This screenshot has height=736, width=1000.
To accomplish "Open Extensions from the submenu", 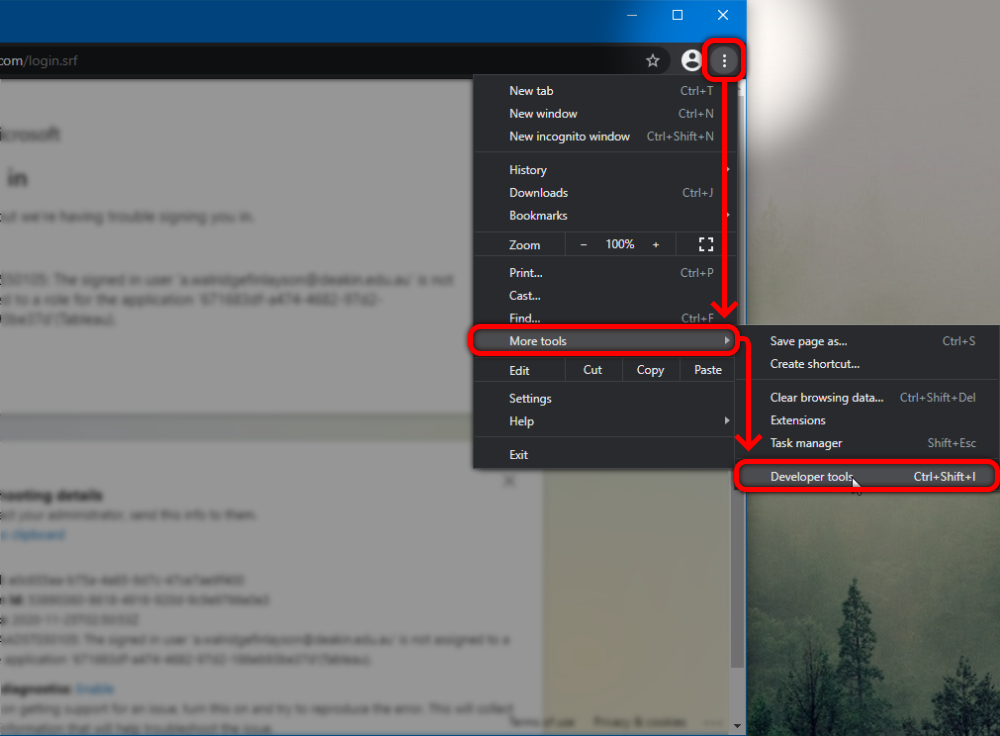I will (x=868, y=420).
